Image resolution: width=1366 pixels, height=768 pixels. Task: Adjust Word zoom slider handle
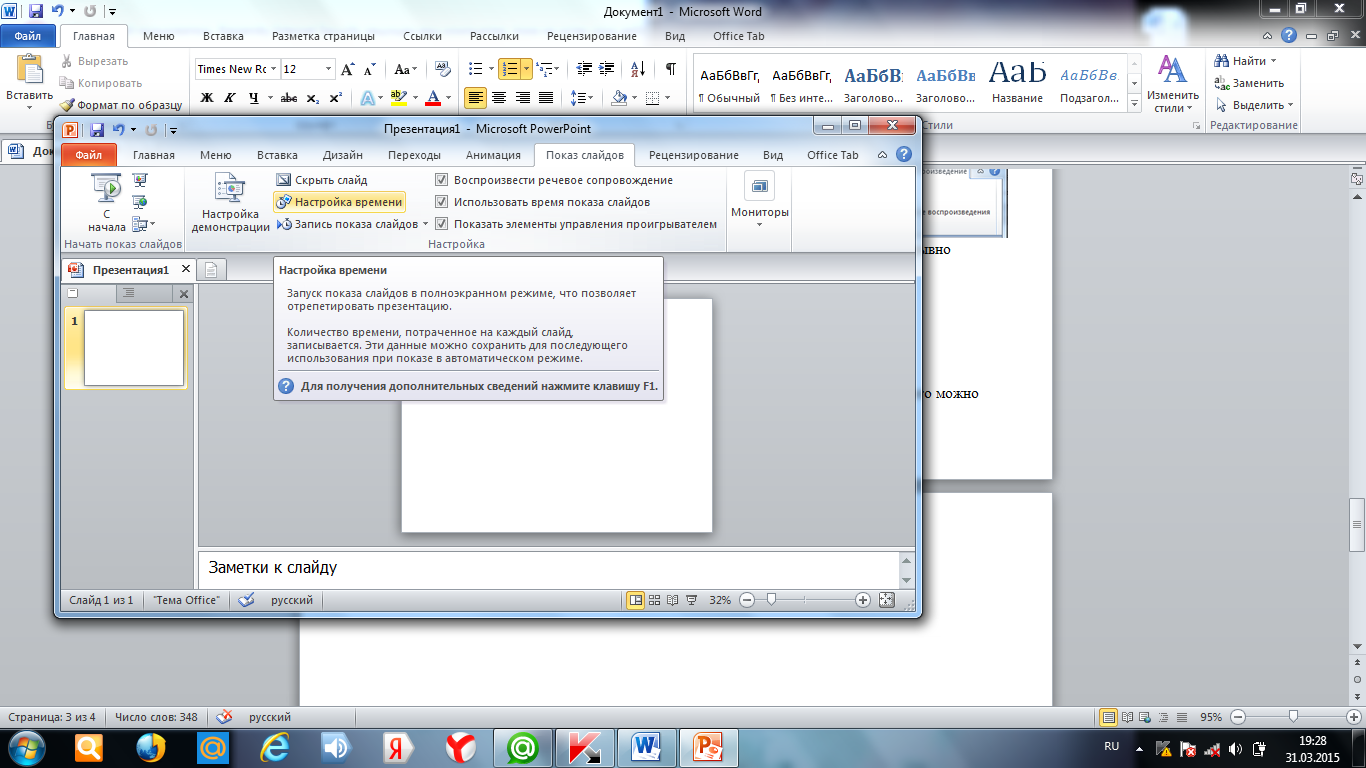pos(1294,717)
